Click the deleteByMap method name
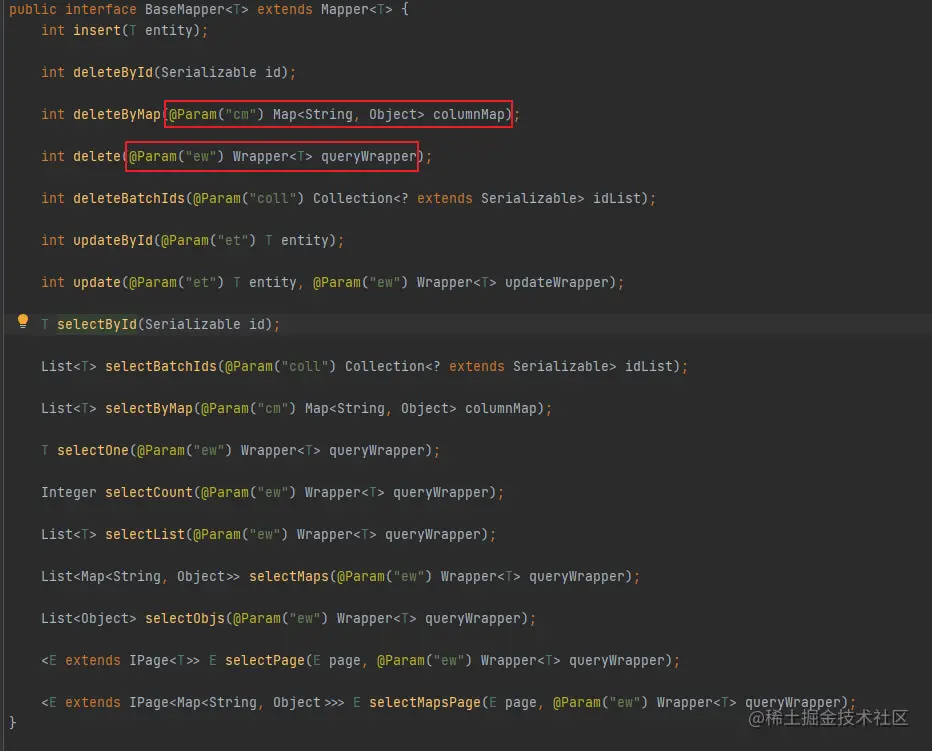Image resolution: width=932 pixels, height=751 pixels. click(117, 114)
